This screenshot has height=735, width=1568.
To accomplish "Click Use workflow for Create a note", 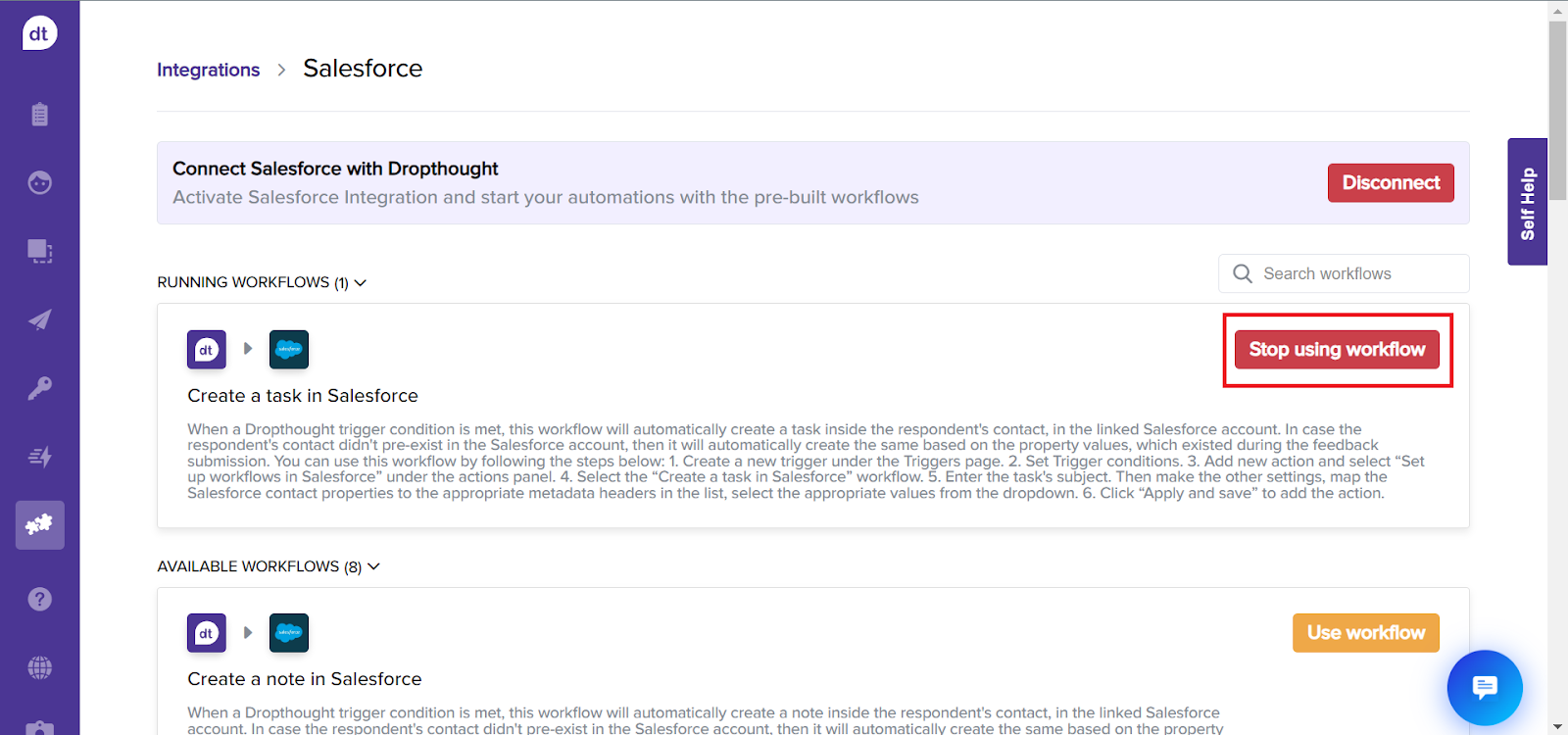I will [x=1365, y=633].
